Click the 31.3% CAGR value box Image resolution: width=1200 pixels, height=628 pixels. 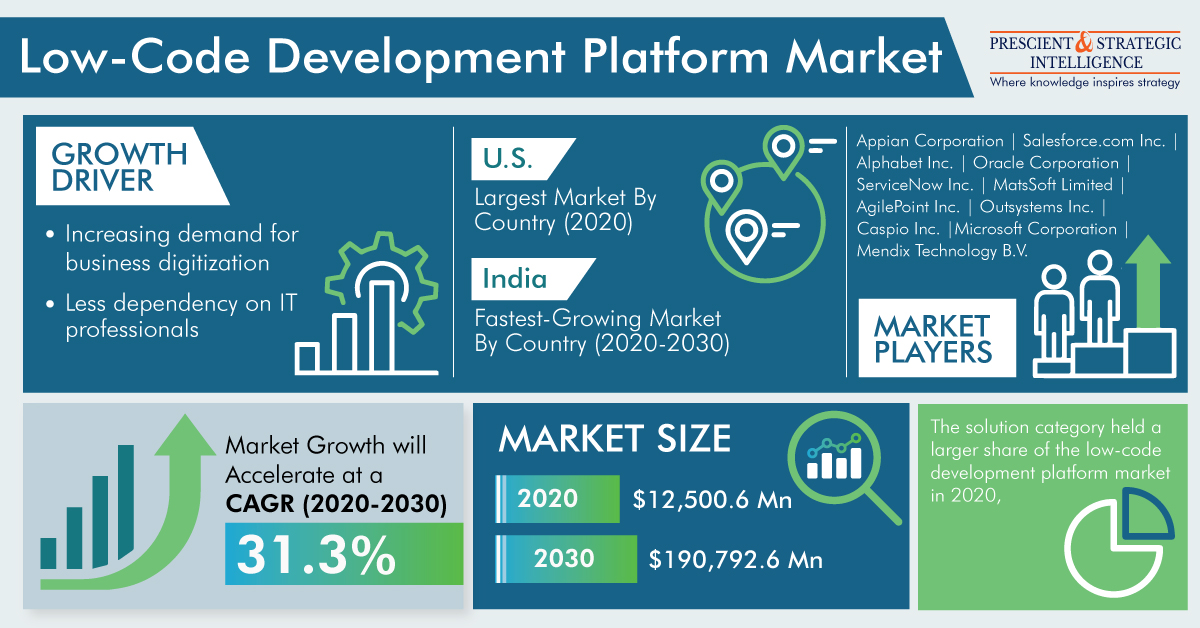(343, 553)
